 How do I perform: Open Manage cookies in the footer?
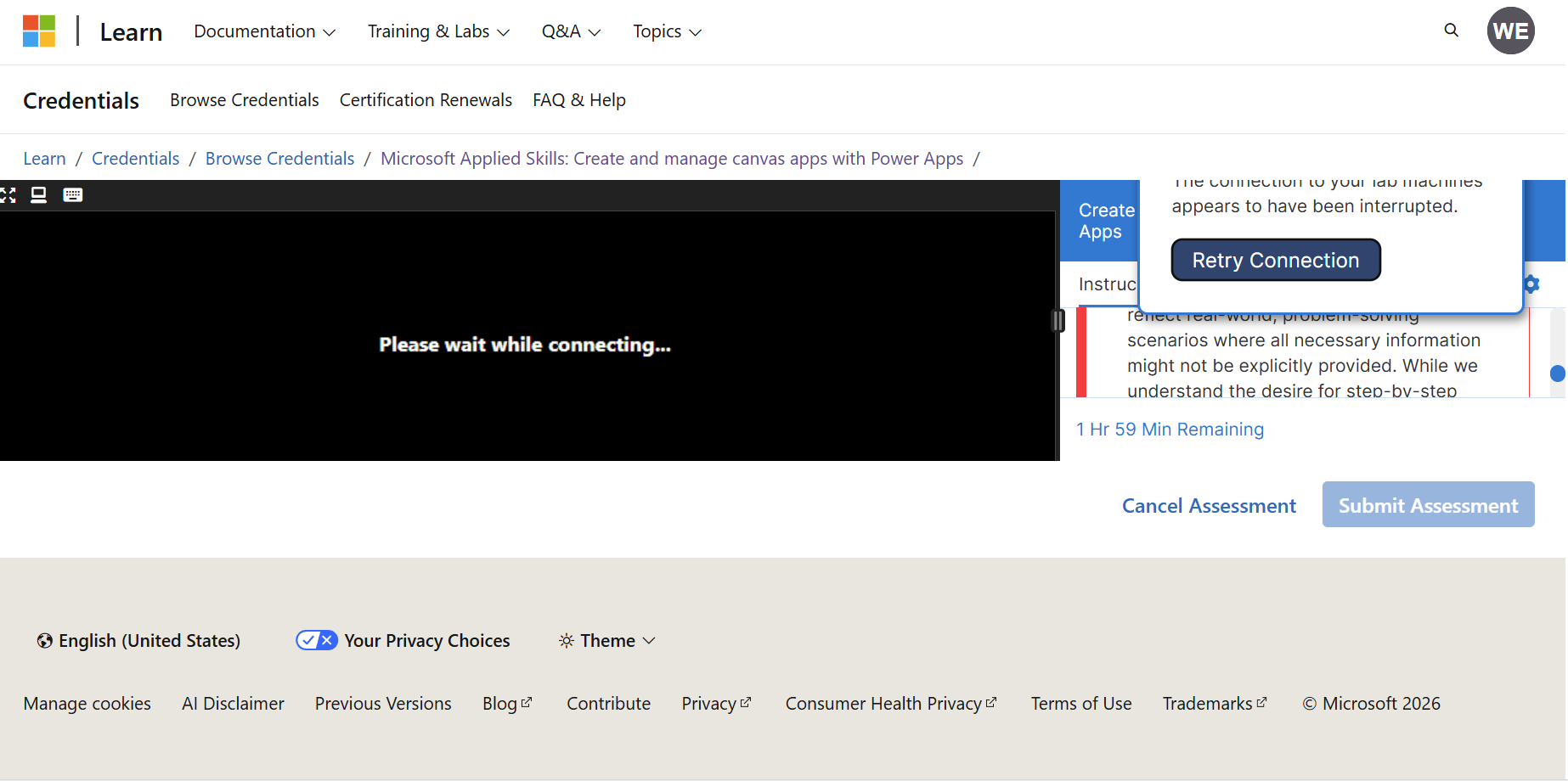point(87,704)
